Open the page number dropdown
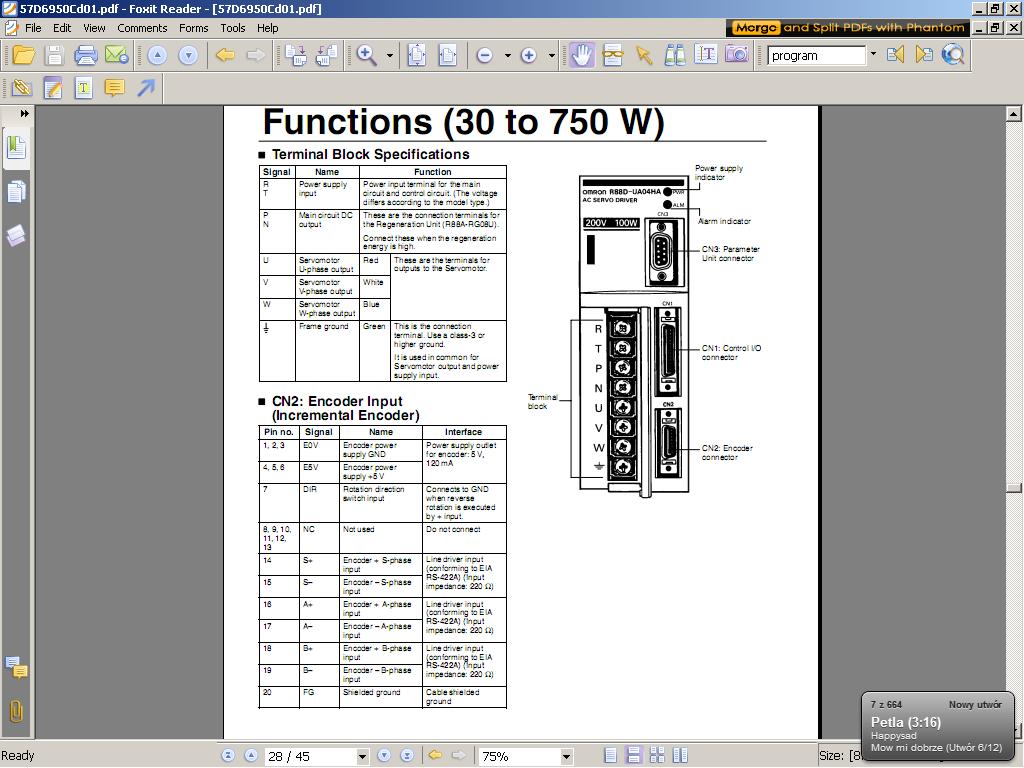The image size is (1024, 768). coord(362,756)
